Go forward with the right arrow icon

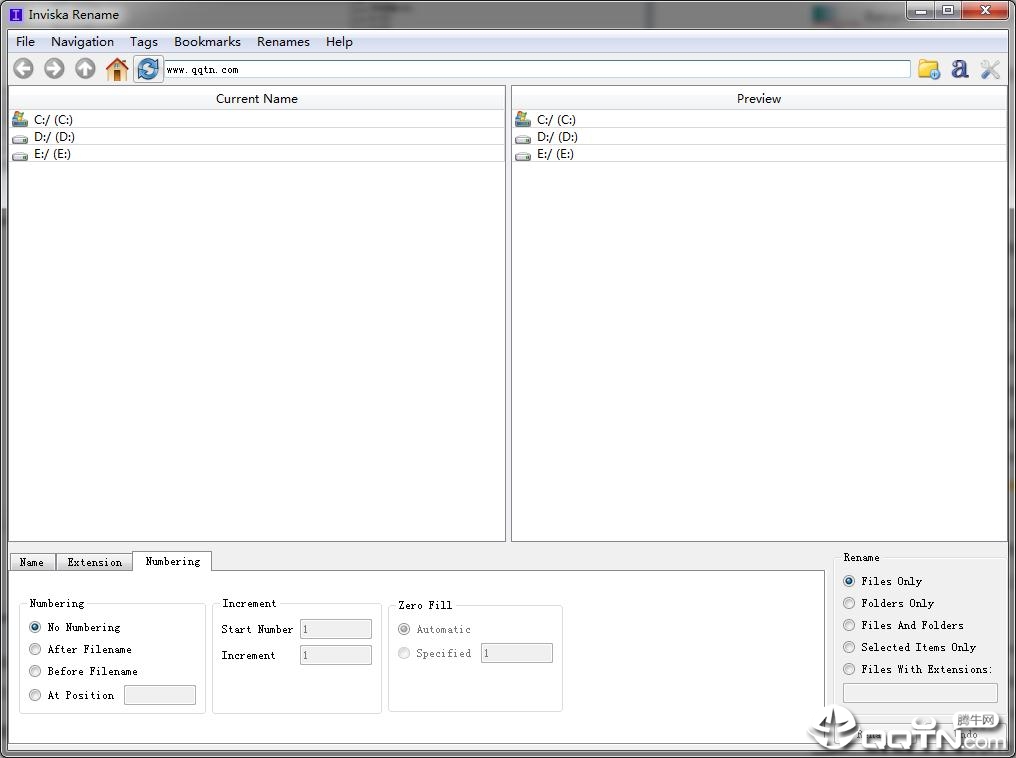tap(54, 69)
